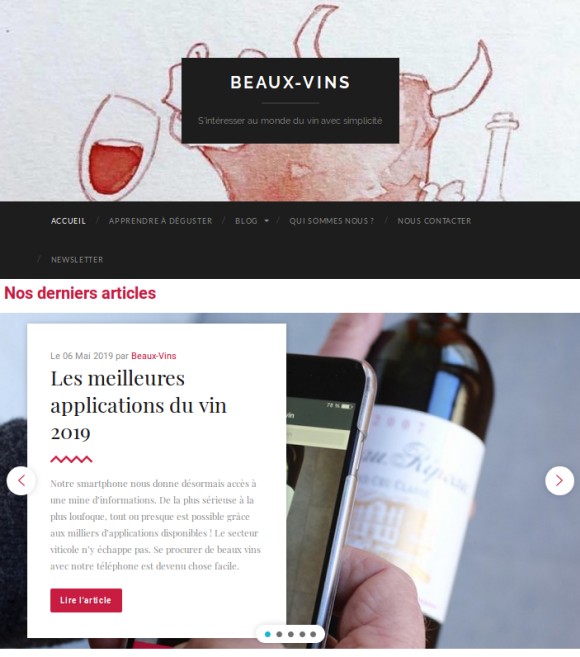Open Les meilleures applications du vin article title
580x657 pixels.
[138, 405]
